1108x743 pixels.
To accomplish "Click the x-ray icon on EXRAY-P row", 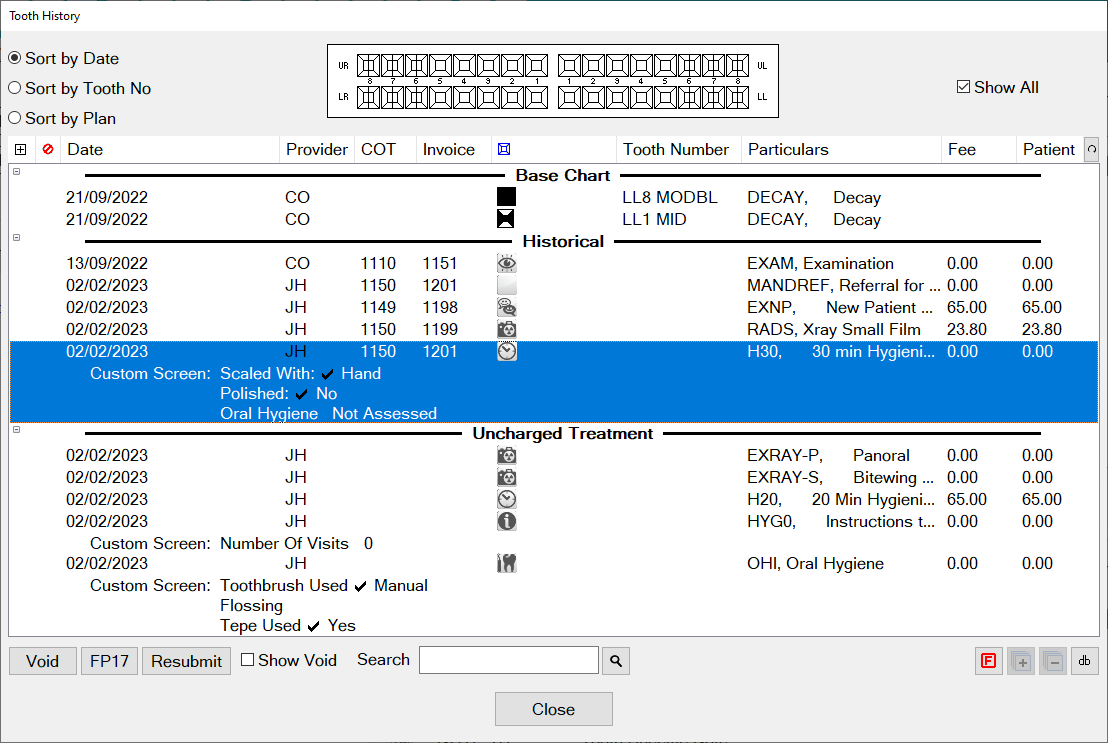I will (507, 455).
